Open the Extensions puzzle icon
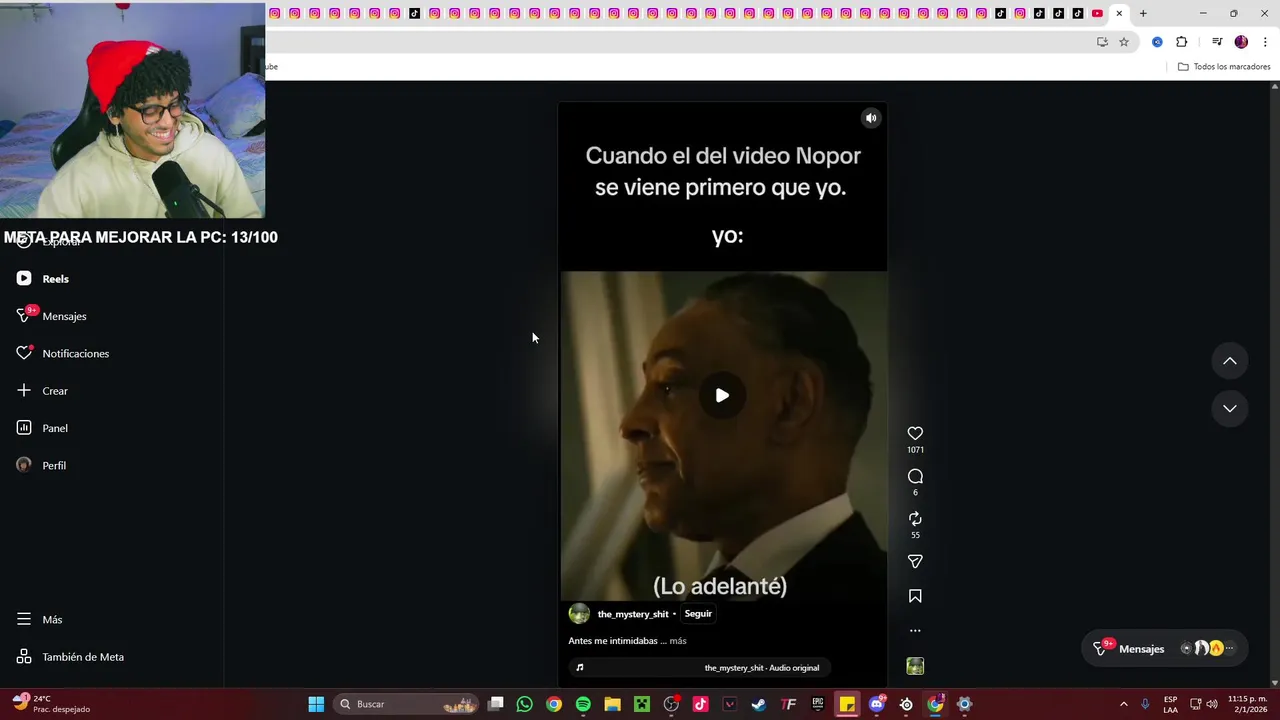Image resolution: width=1280 pixels, height=720 pixels. coord(1181,42)
